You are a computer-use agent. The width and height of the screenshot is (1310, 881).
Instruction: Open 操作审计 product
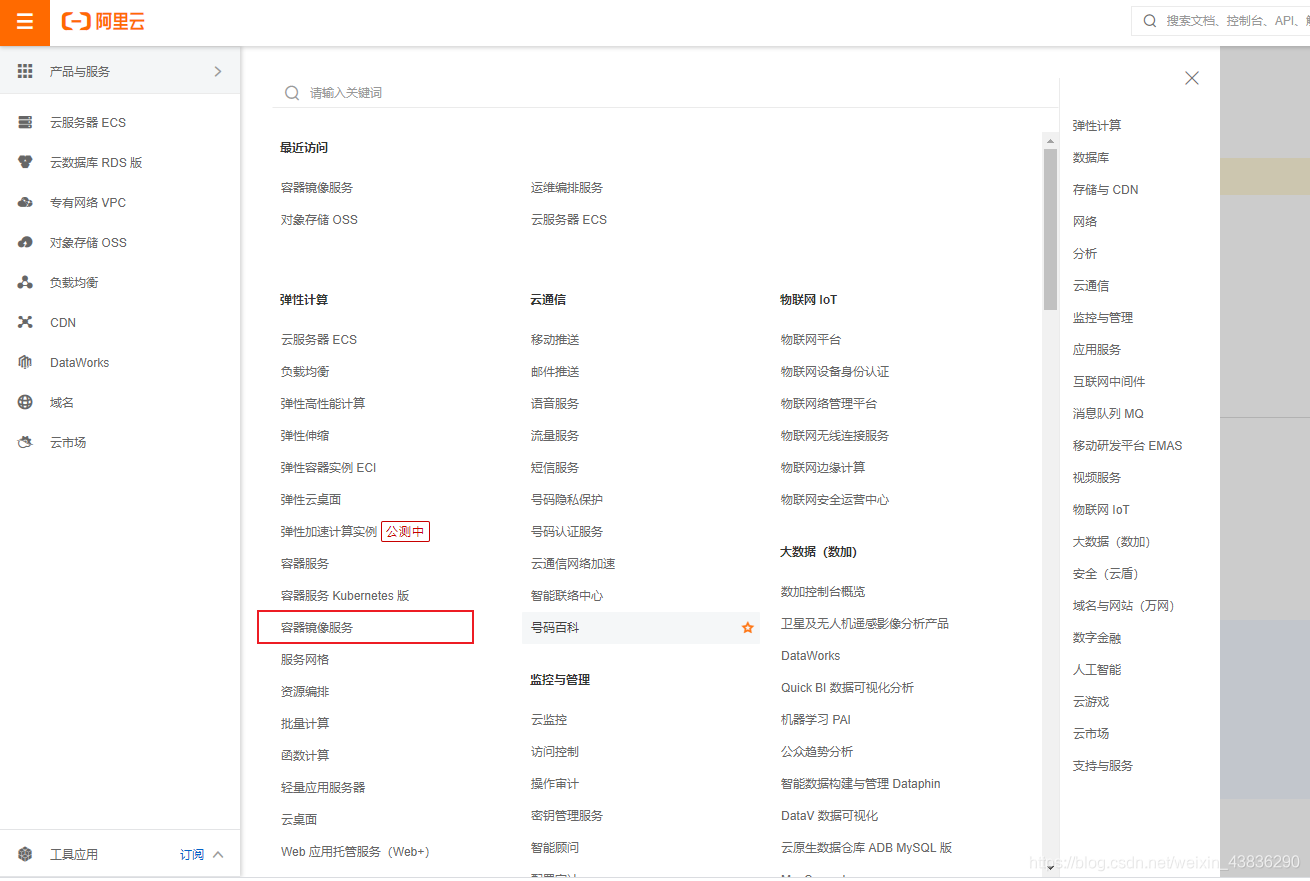(x=555, y=783)
